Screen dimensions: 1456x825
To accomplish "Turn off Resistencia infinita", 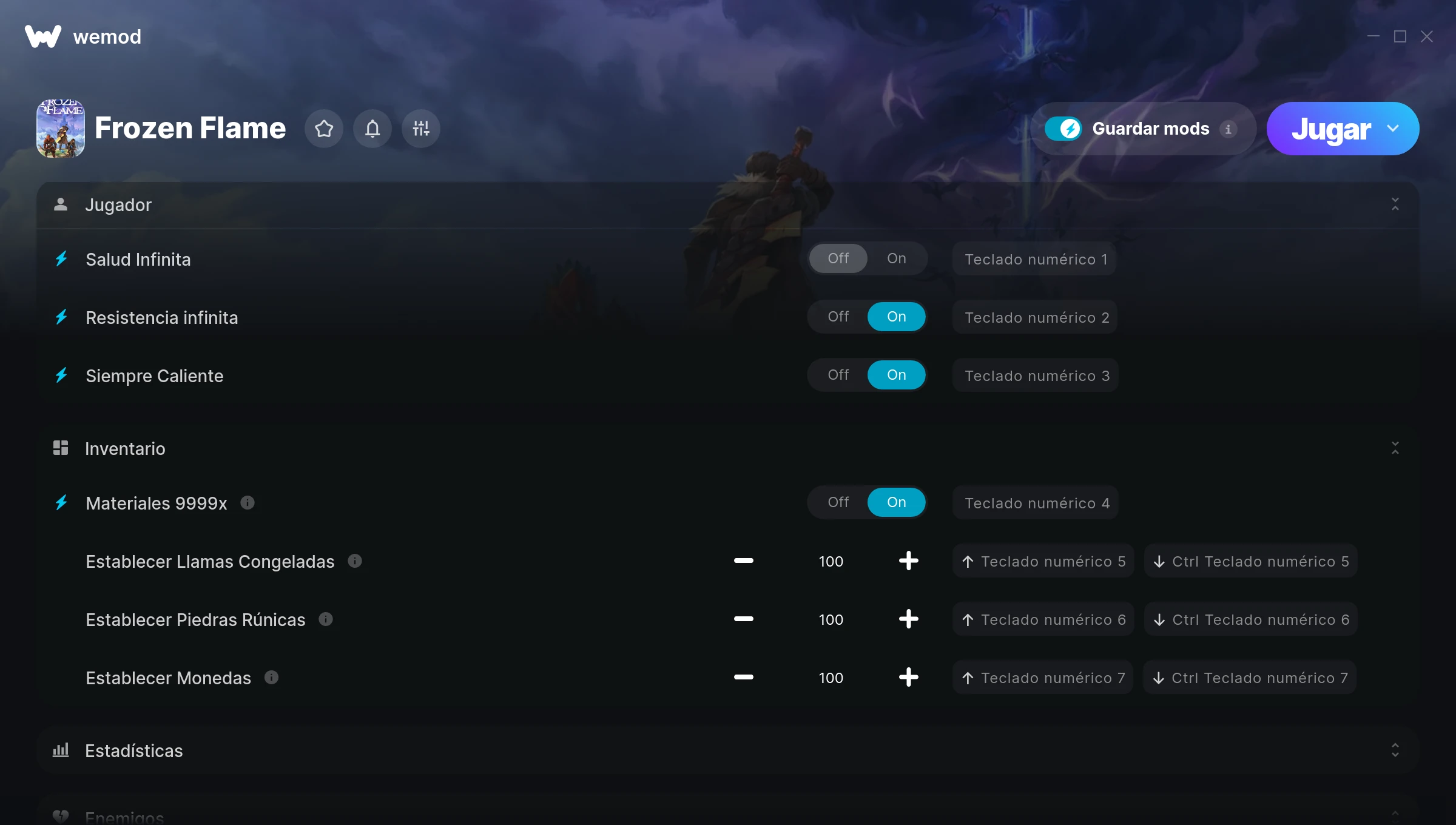I will [x=838, y=317].
